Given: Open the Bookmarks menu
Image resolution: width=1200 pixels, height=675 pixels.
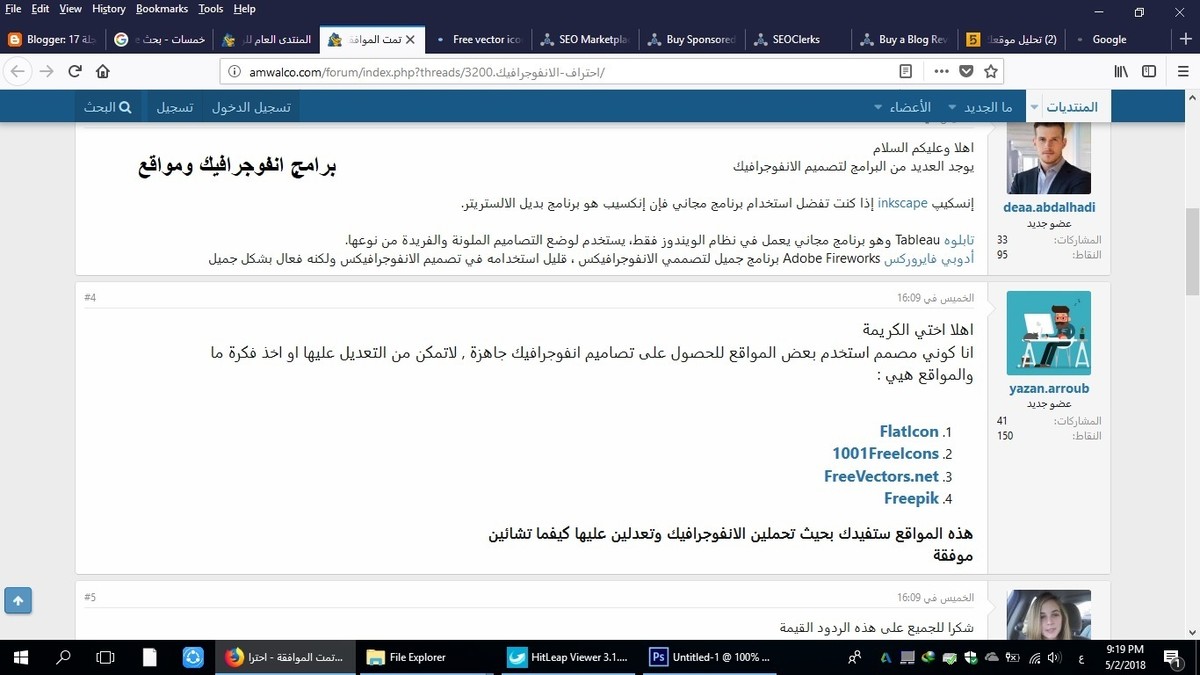Looking at the screenshot, I should coord(162,9).
